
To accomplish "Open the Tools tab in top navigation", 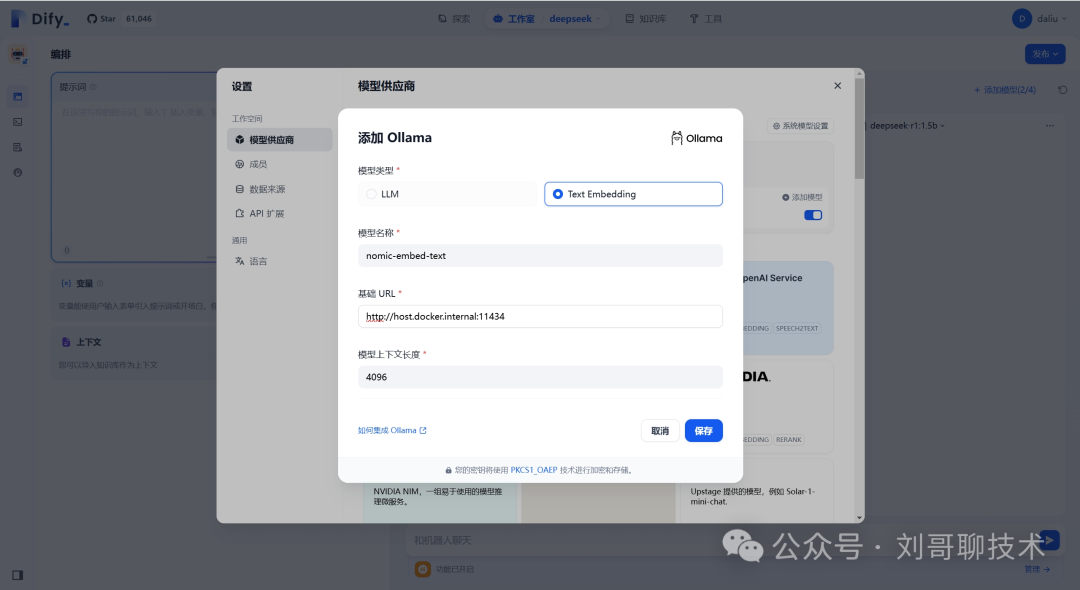I will [x=705, y=19].
